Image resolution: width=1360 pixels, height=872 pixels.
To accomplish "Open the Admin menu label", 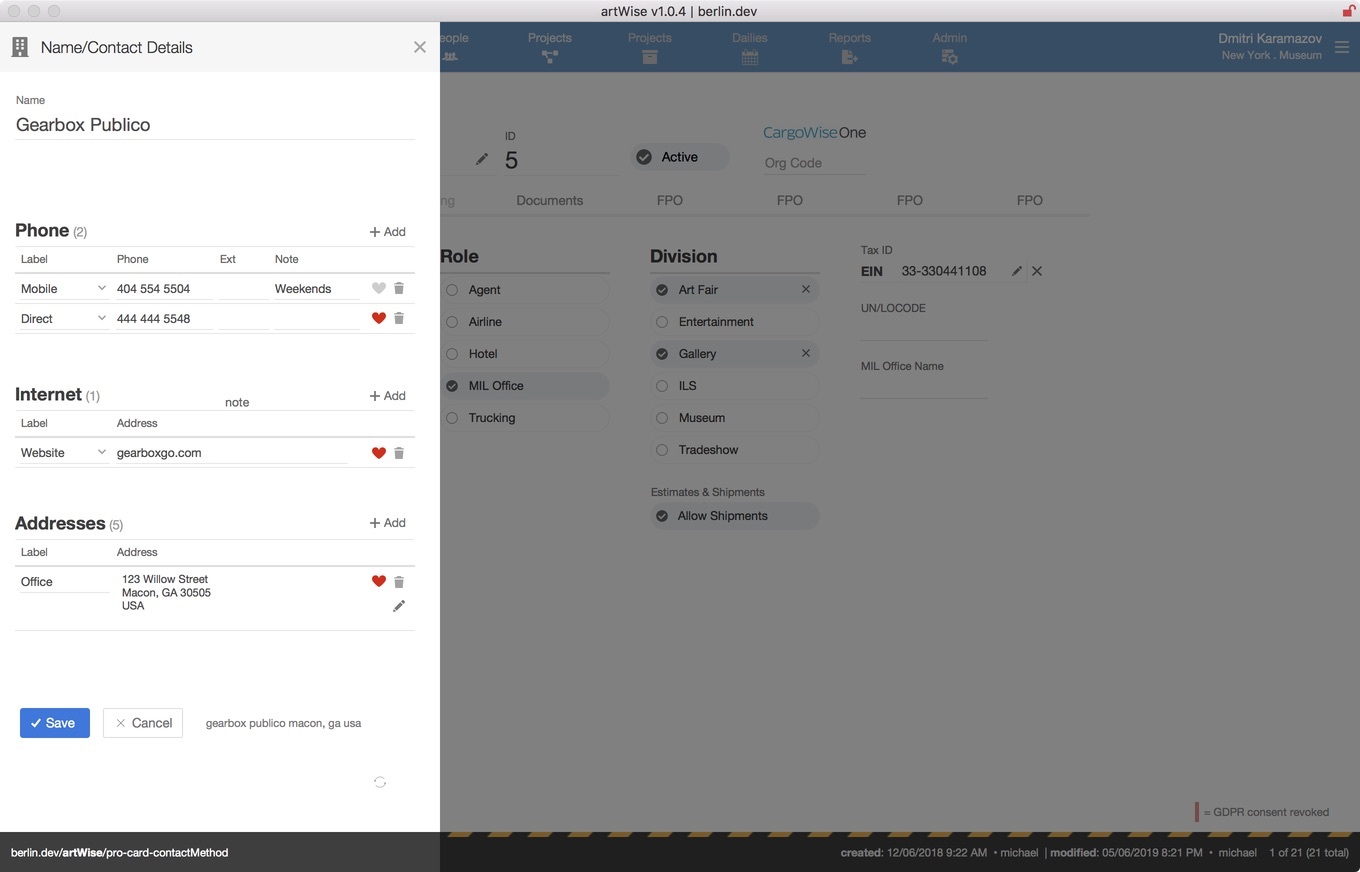I will pos(950,38).
